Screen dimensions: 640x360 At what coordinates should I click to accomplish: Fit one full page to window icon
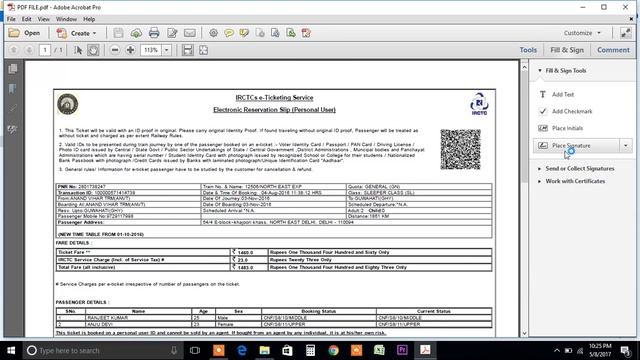[x=203, y=50]
